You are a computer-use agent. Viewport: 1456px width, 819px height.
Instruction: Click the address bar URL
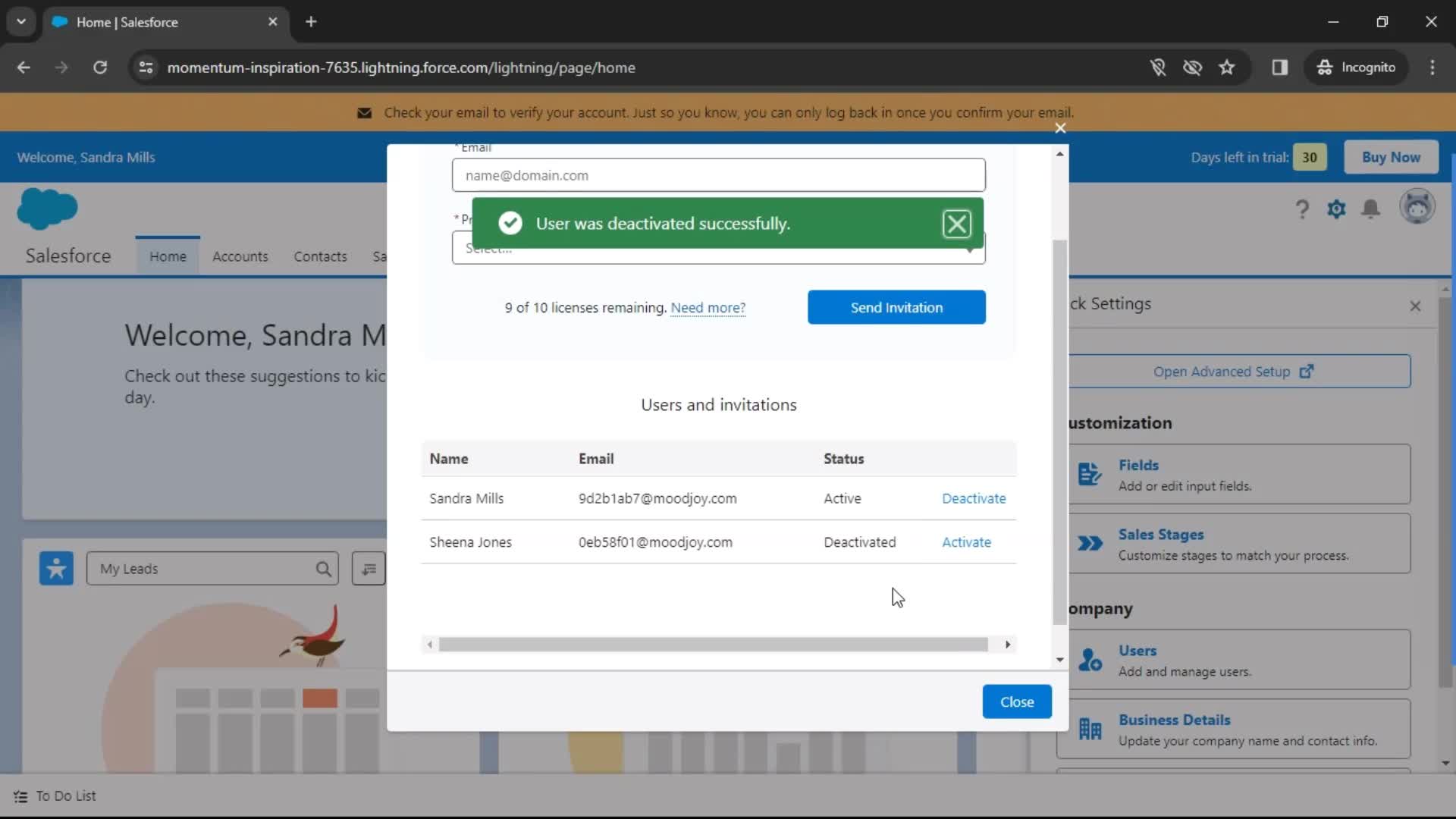(401, 67)
